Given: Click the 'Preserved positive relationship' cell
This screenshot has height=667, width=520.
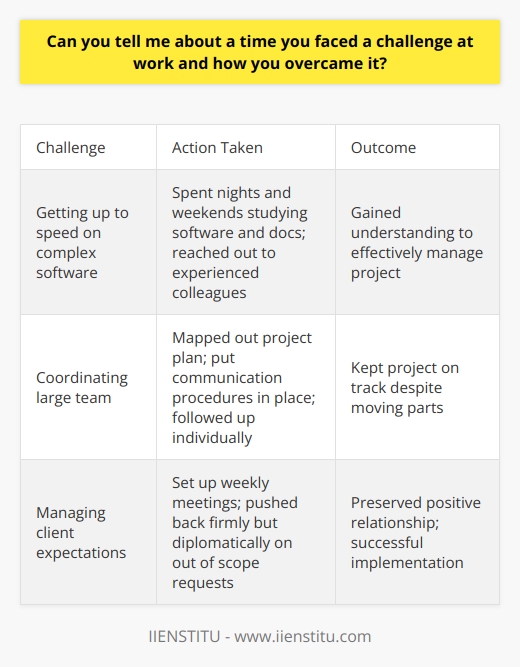Looking at the screenshot, I should [417, 532].
